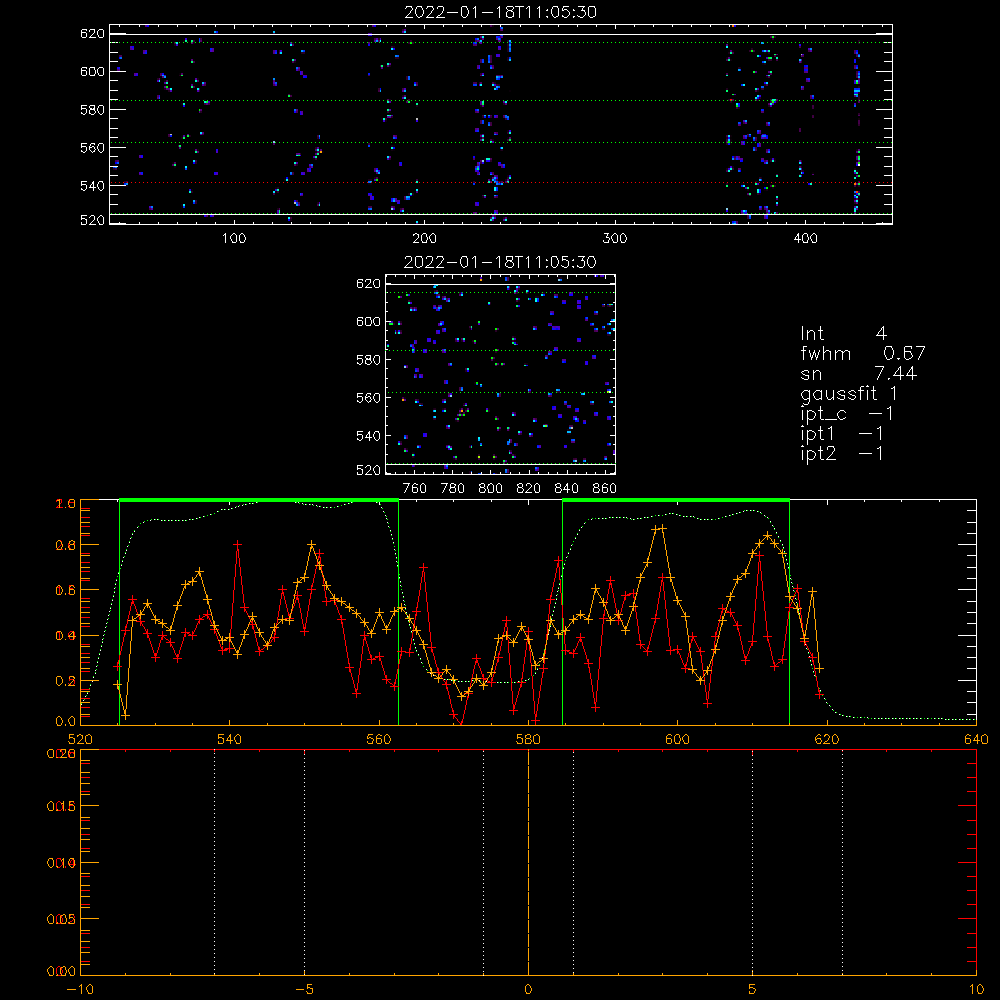The height and width of the screenshot is (1000, 1000).
Task: Select the 'gaussfit 1' readout line
Action: [849, 393]
